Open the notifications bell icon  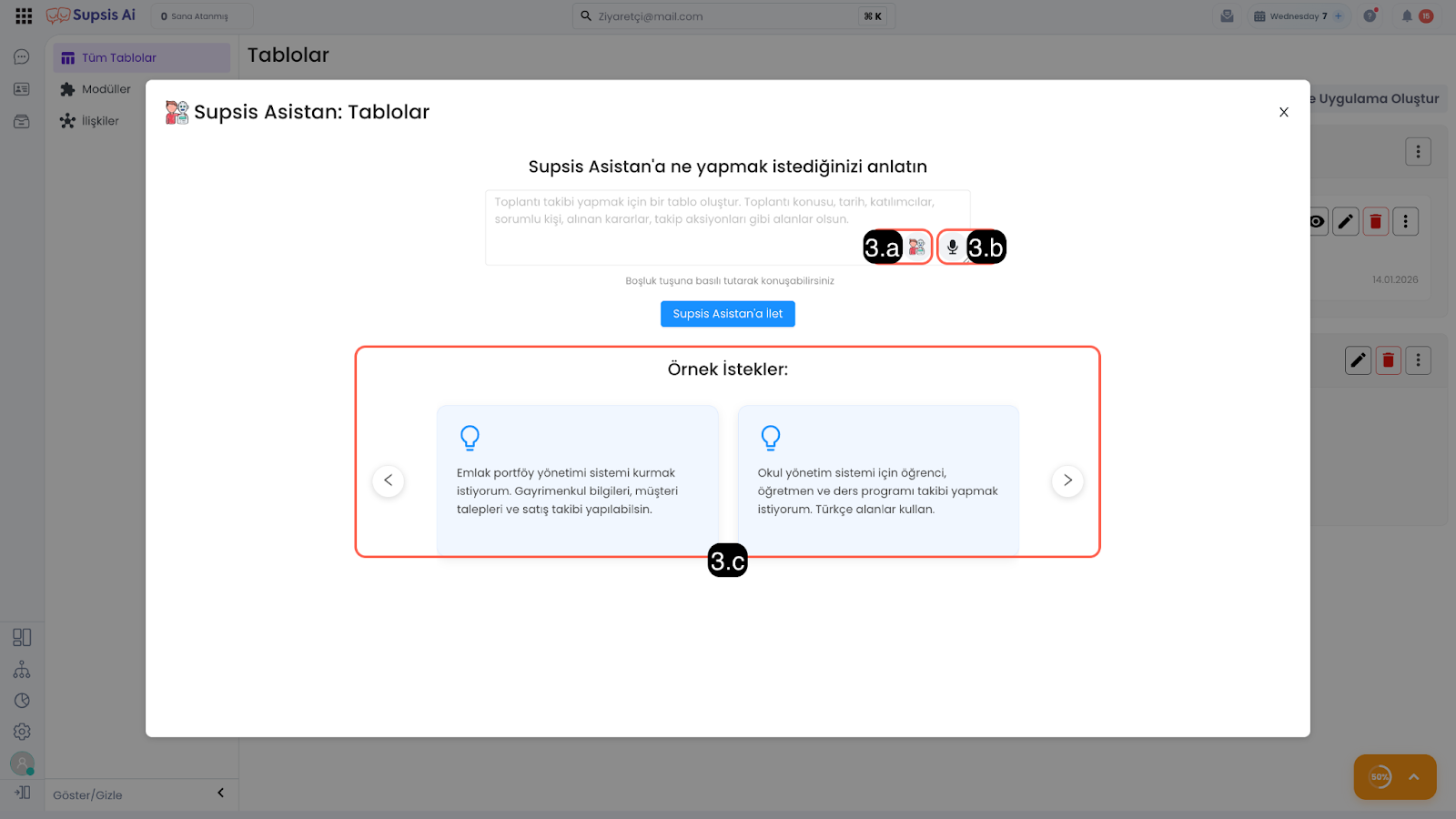pyautogui.click(x=1407, y=16)
